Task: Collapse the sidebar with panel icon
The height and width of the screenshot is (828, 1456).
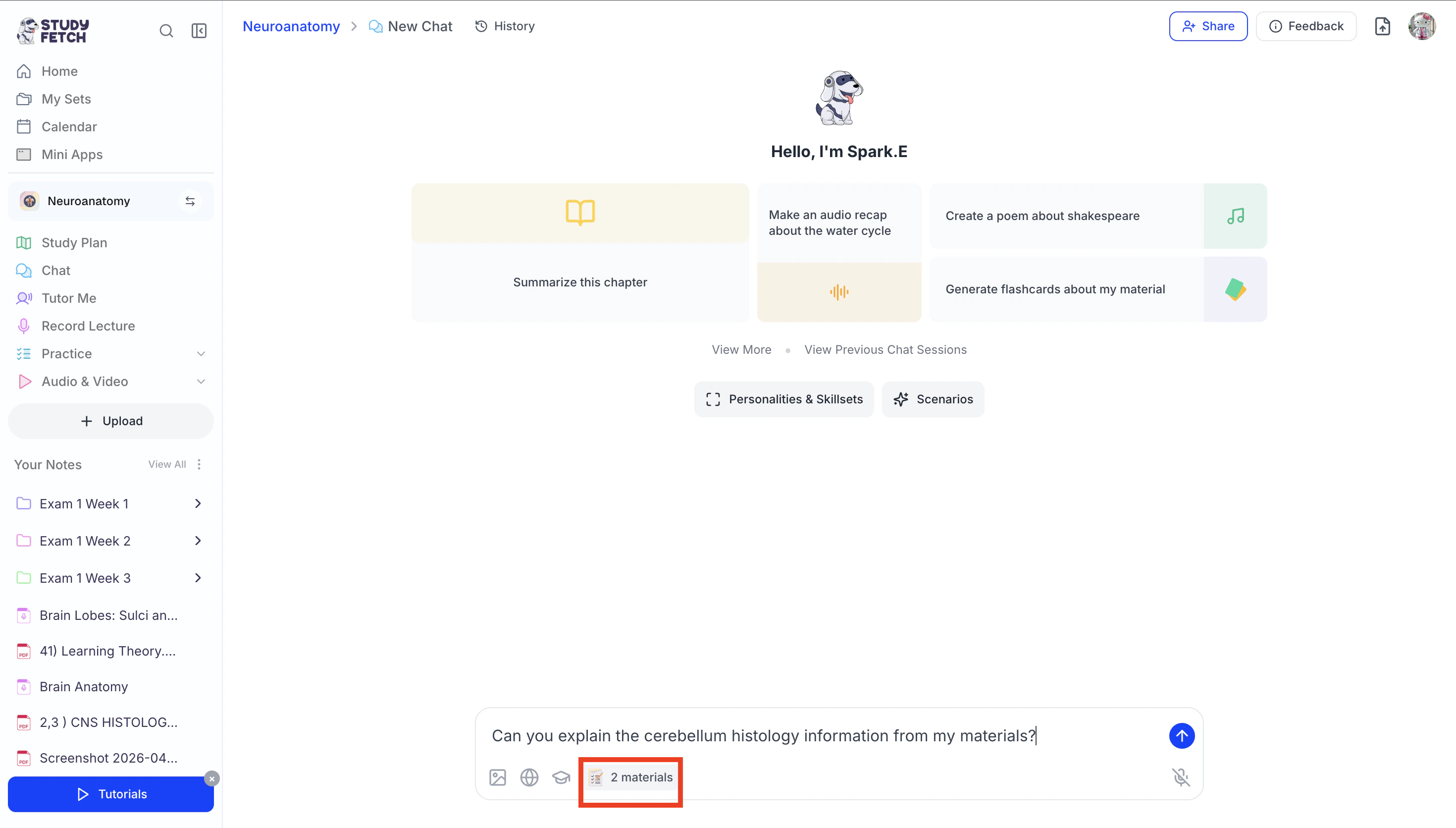Action: tap(199, 31)
